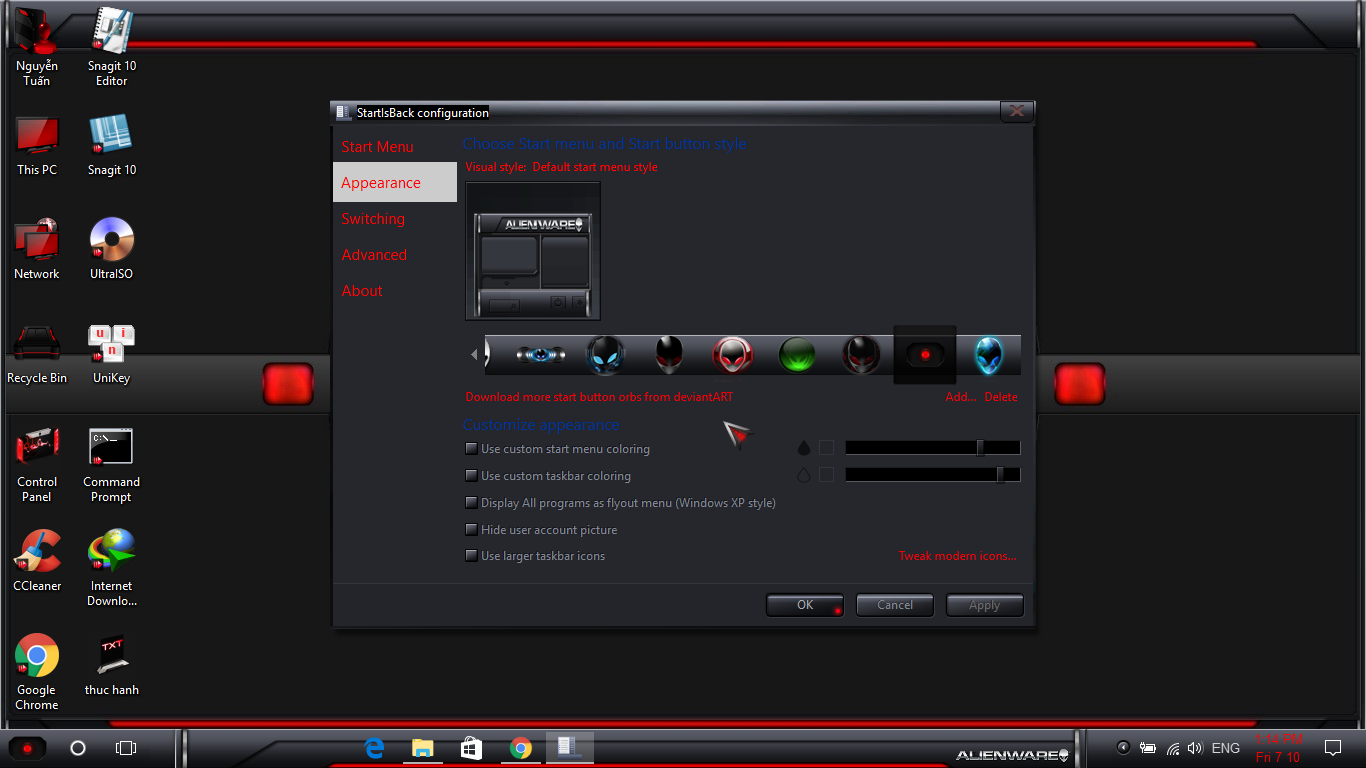Open File Explorer from the taskbar

click(423, 748)
